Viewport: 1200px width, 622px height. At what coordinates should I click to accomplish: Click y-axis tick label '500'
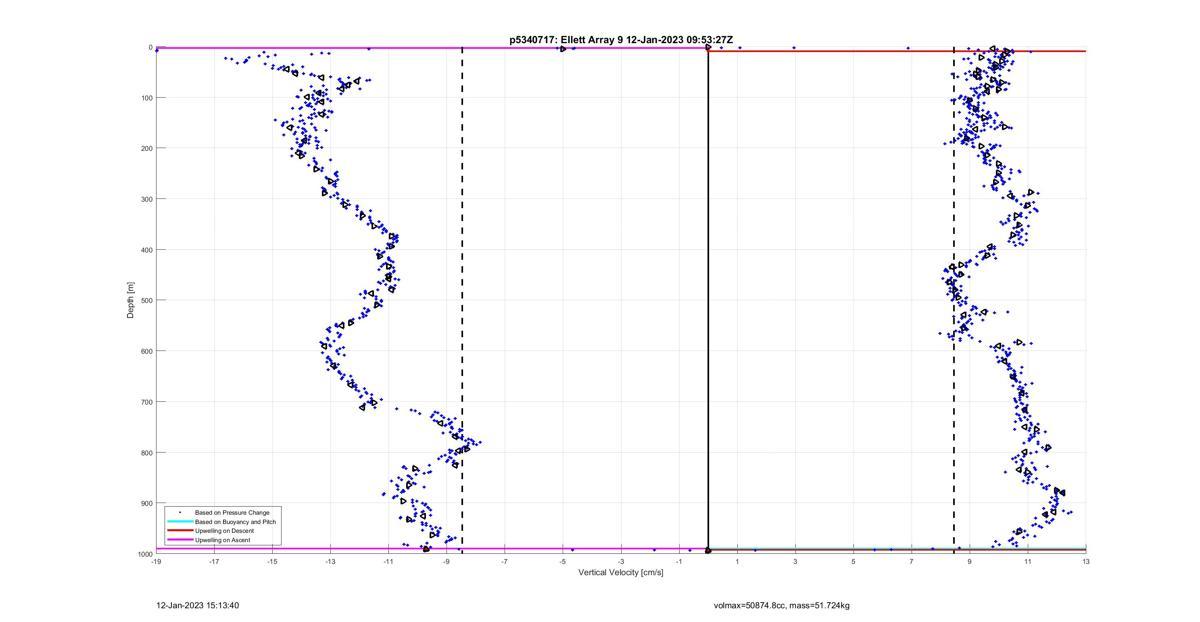coord(145,300)
